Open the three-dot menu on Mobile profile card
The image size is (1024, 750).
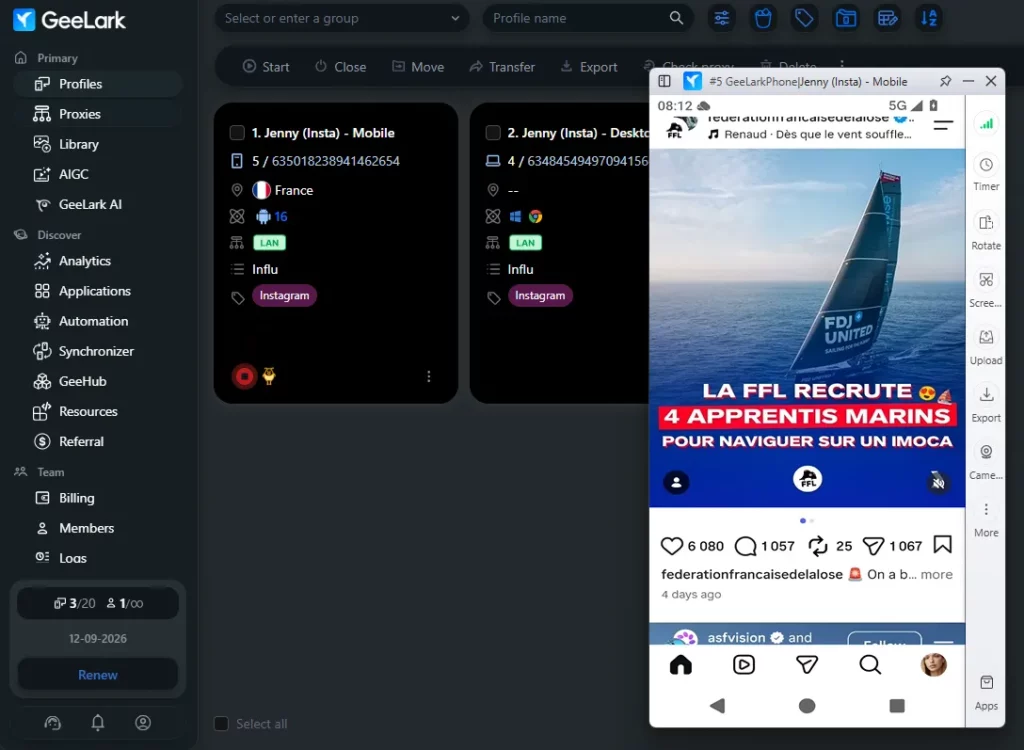pyautogui.click(x=428, y=376)
